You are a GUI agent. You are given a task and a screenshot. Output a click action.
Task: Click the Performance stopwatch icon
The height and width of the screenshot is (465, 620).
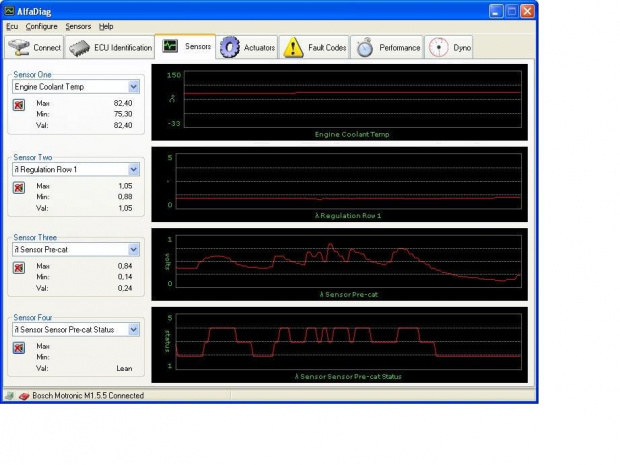(x=365, y=47)
